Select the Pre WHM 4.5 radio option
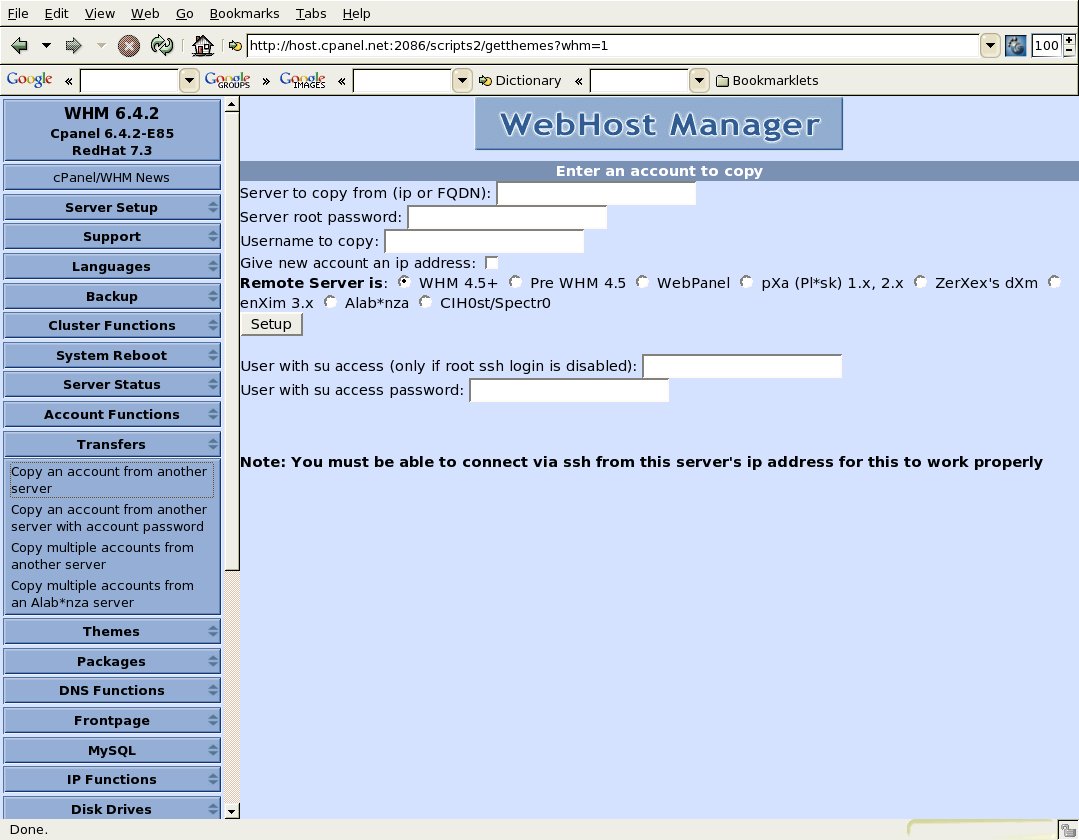 tap(516, 282)
